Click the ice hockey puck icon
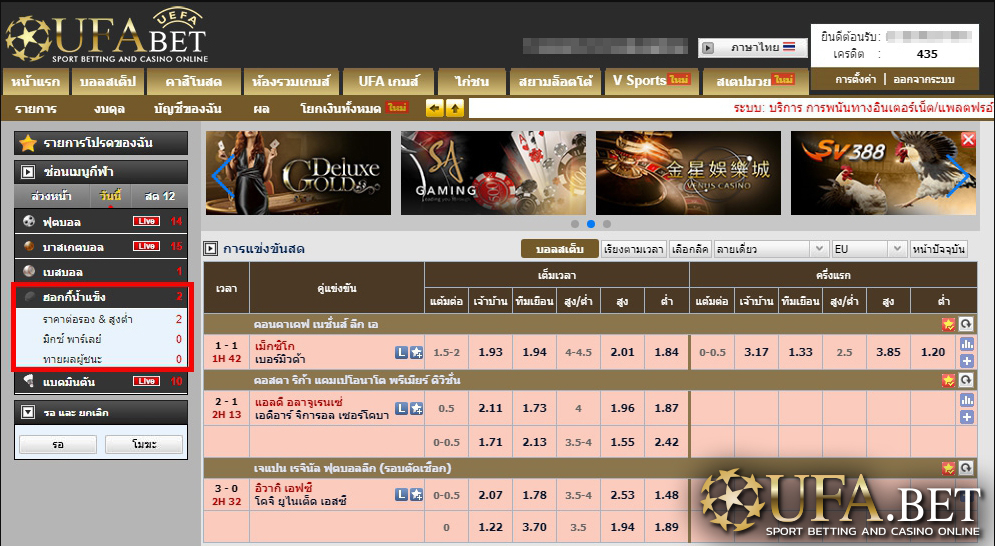The width and height of the screenshot is (995, 546). [x=29, y=296]
